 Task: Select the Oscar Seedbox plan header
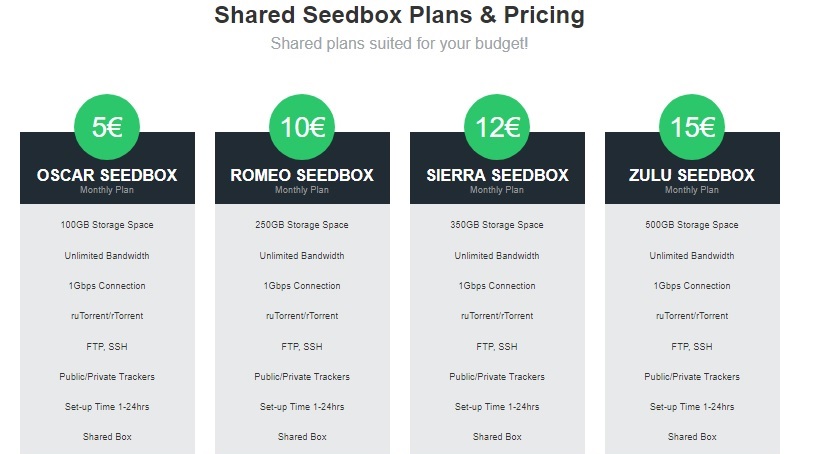tap(107, 175)
